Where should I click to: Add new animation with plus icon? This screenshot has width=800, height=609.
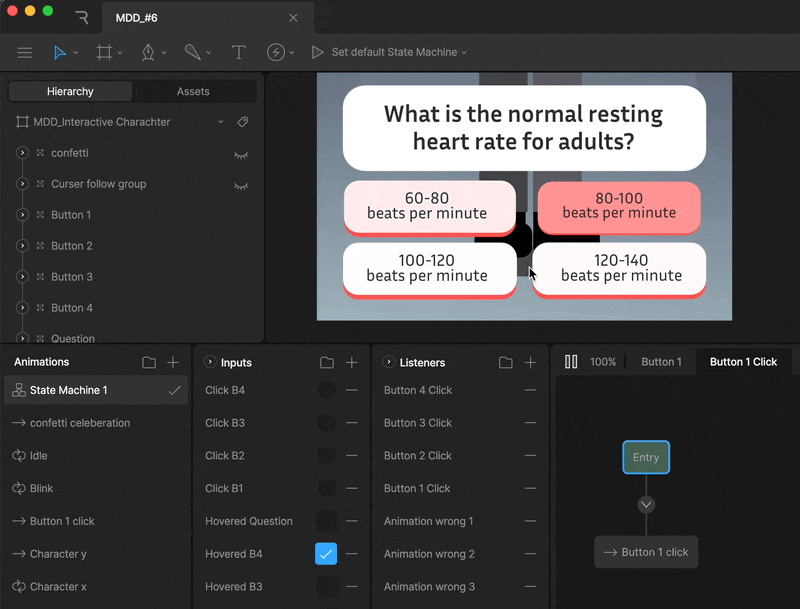tap(173, 362)
